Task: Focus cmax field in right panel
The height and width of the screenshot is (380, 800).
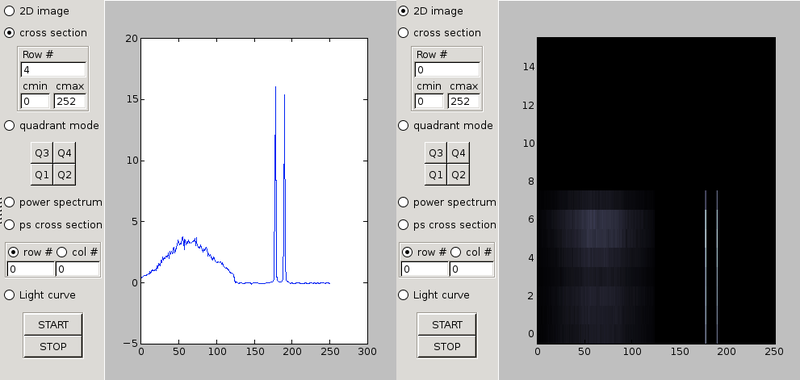Action: [x=464, y=101]
